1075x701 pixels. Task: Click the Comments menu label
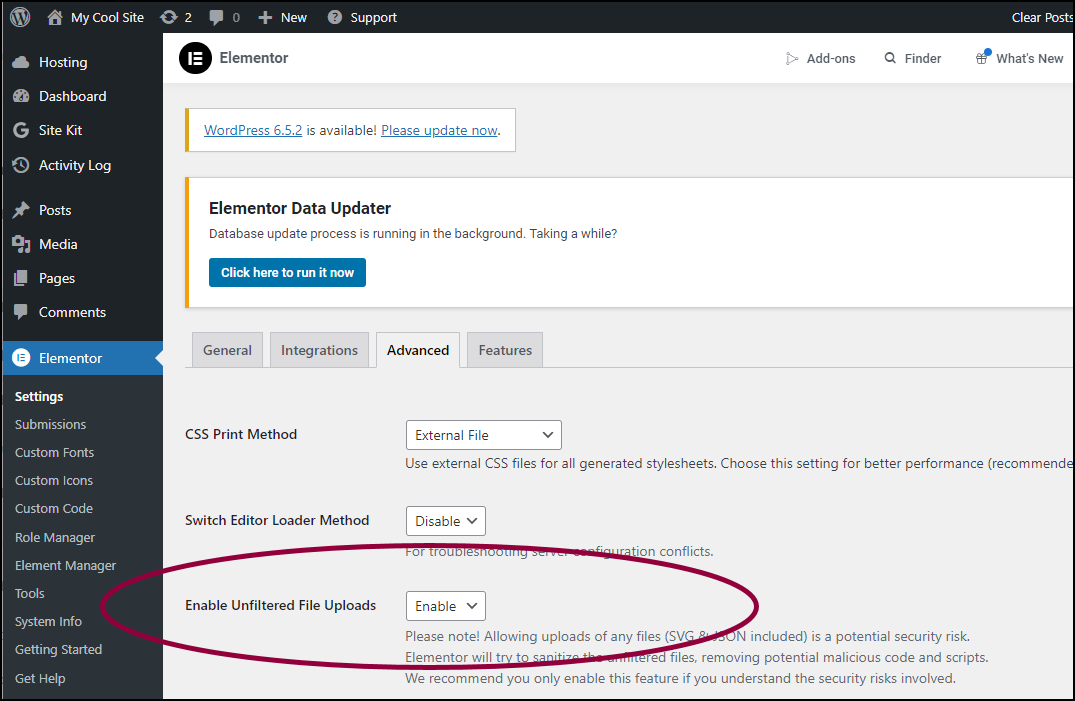(73, 312)
